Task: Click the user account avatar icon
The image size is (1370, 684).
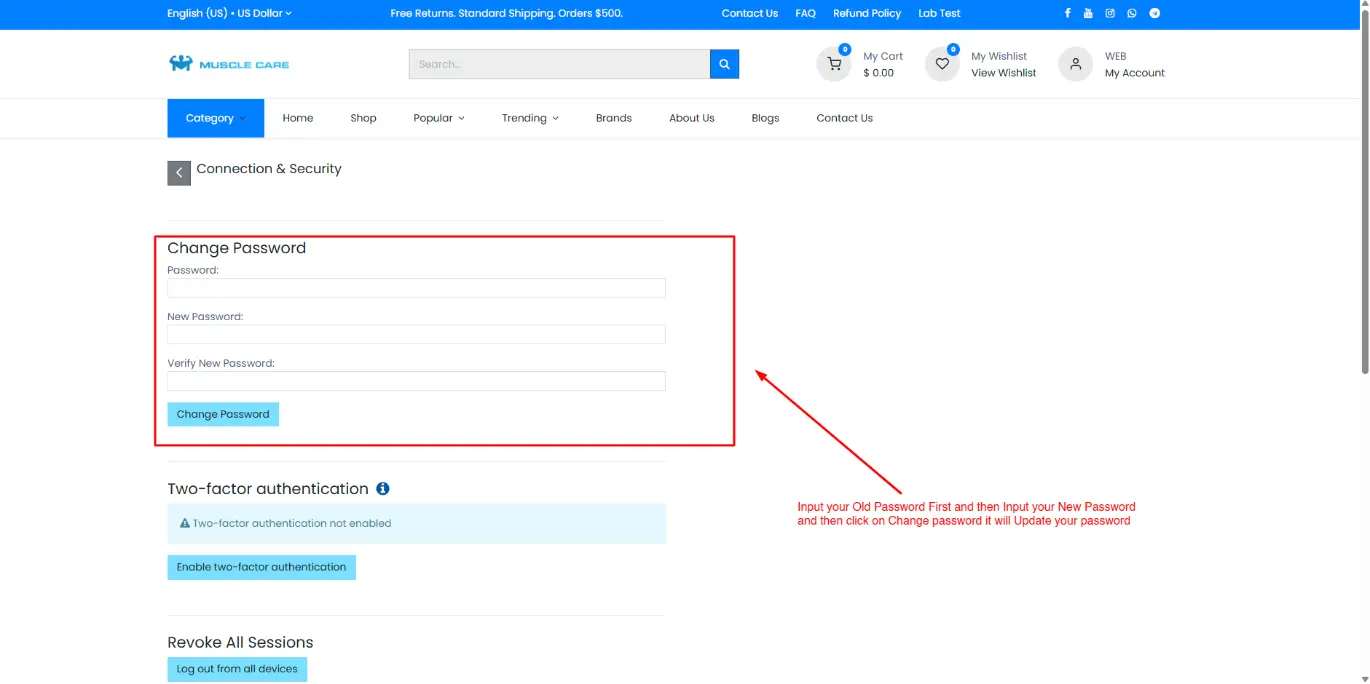Action: 1075,64
